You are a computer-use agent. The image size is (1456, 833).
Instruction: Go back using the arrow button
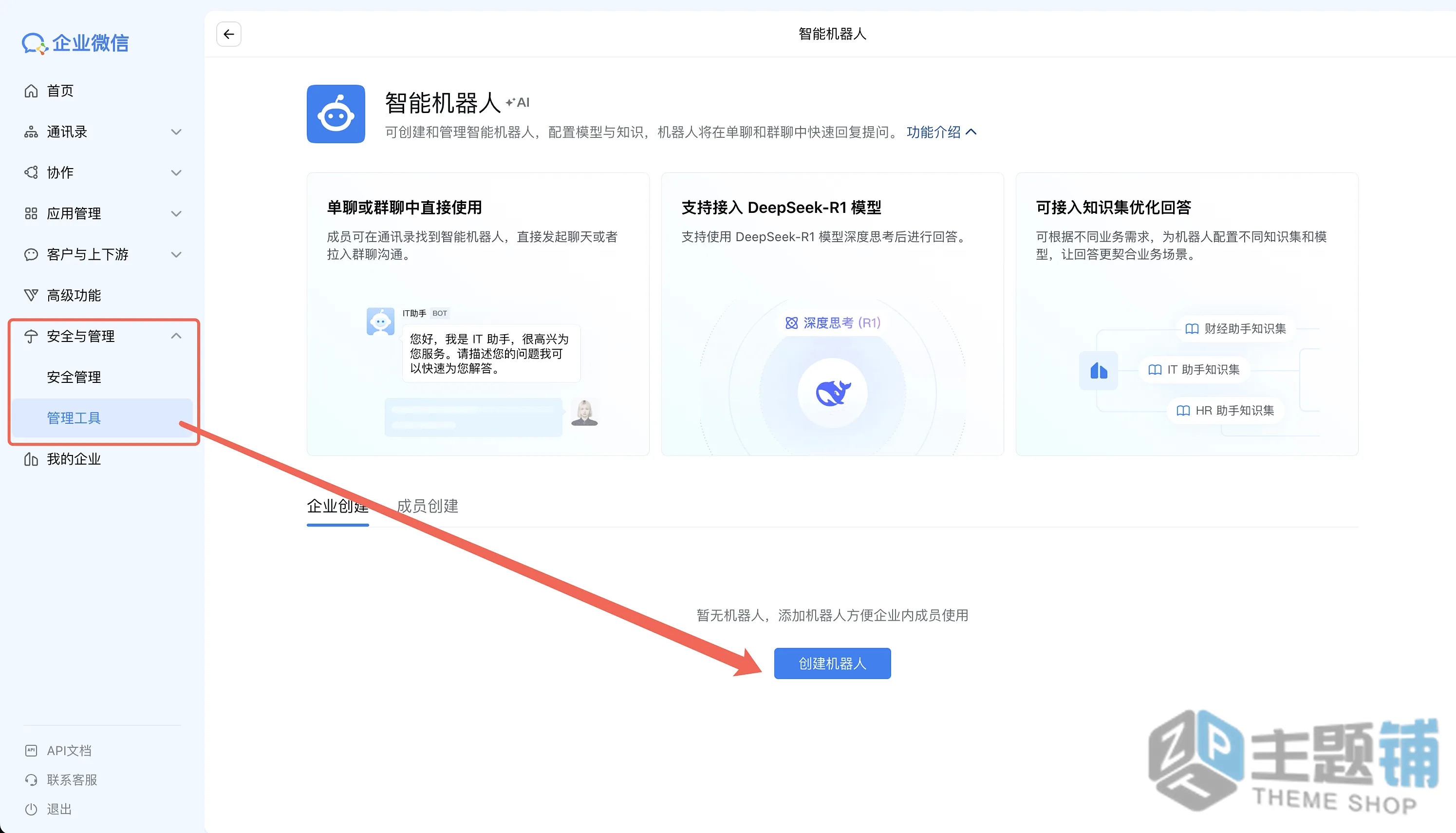(229, 34)
